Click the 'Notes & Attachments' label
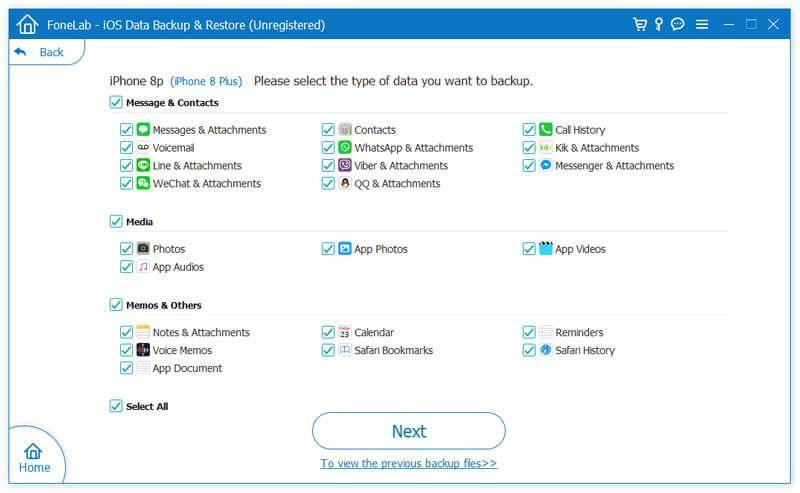The image size is (800, 493). point(201,332)
